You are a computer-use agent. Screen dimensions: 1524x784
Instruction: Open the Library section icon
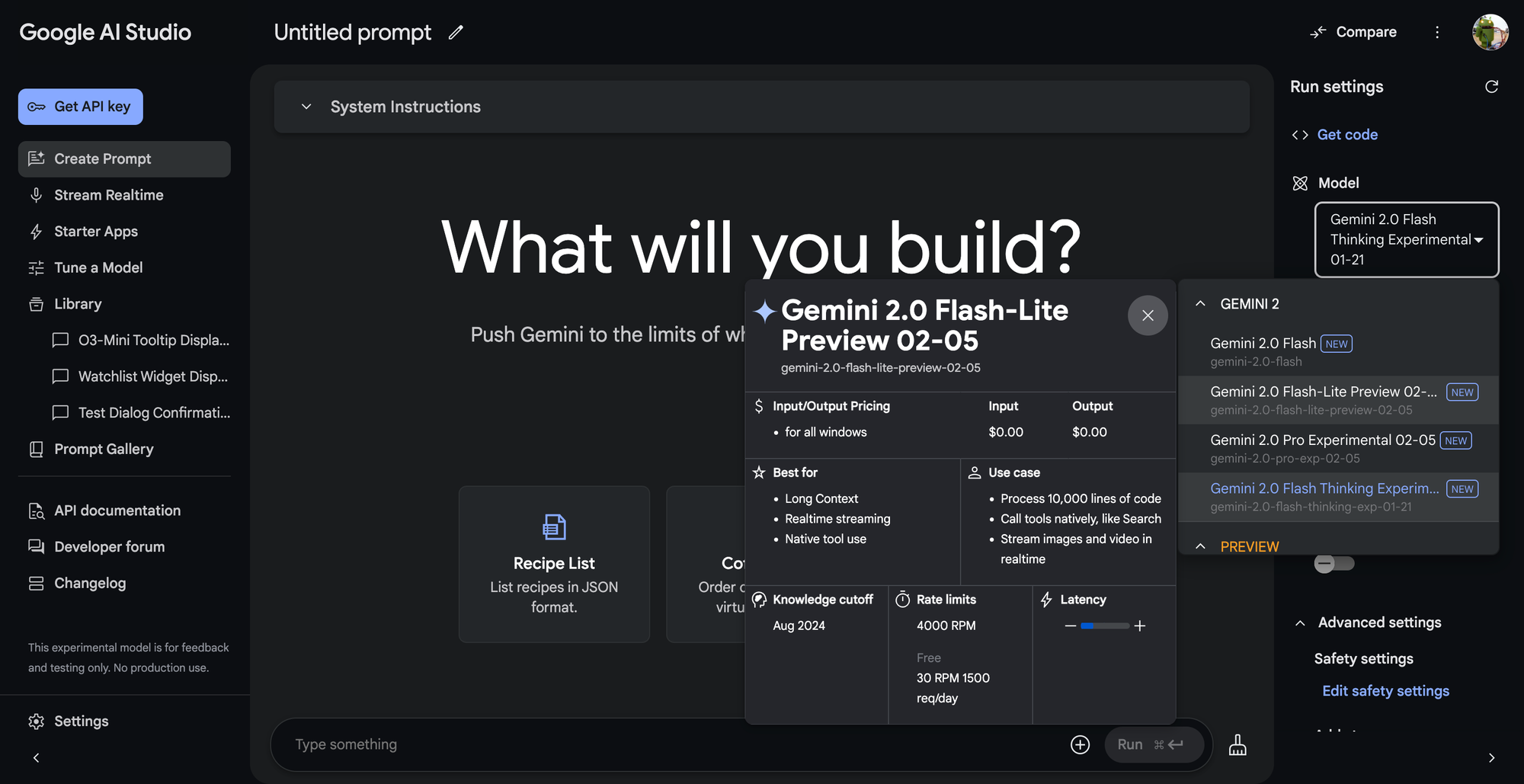pyautogui.click(x=37, y=303)
